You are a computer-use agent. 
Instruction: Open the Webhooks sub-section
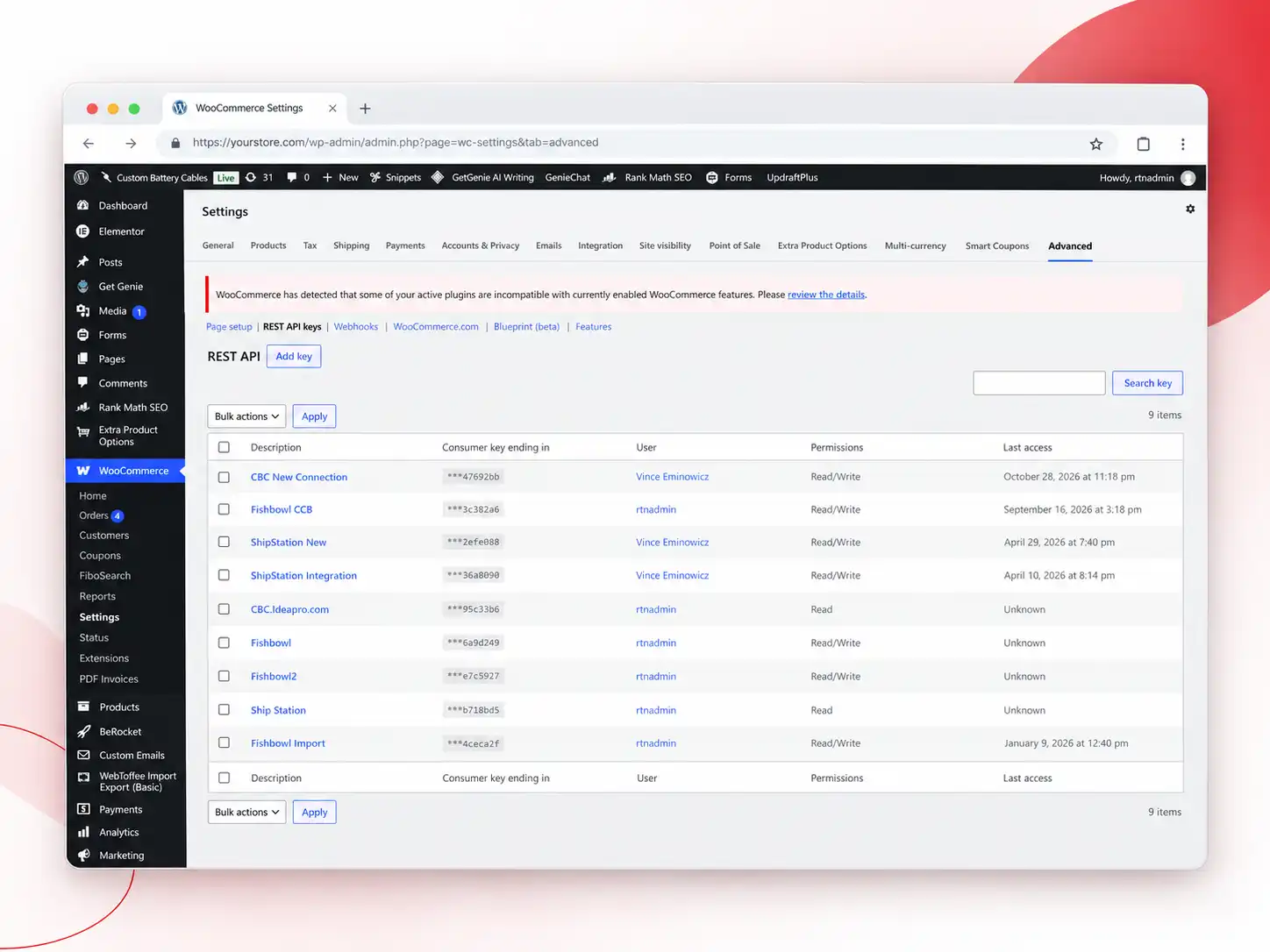pyautogui.click(x=356, y=327)
